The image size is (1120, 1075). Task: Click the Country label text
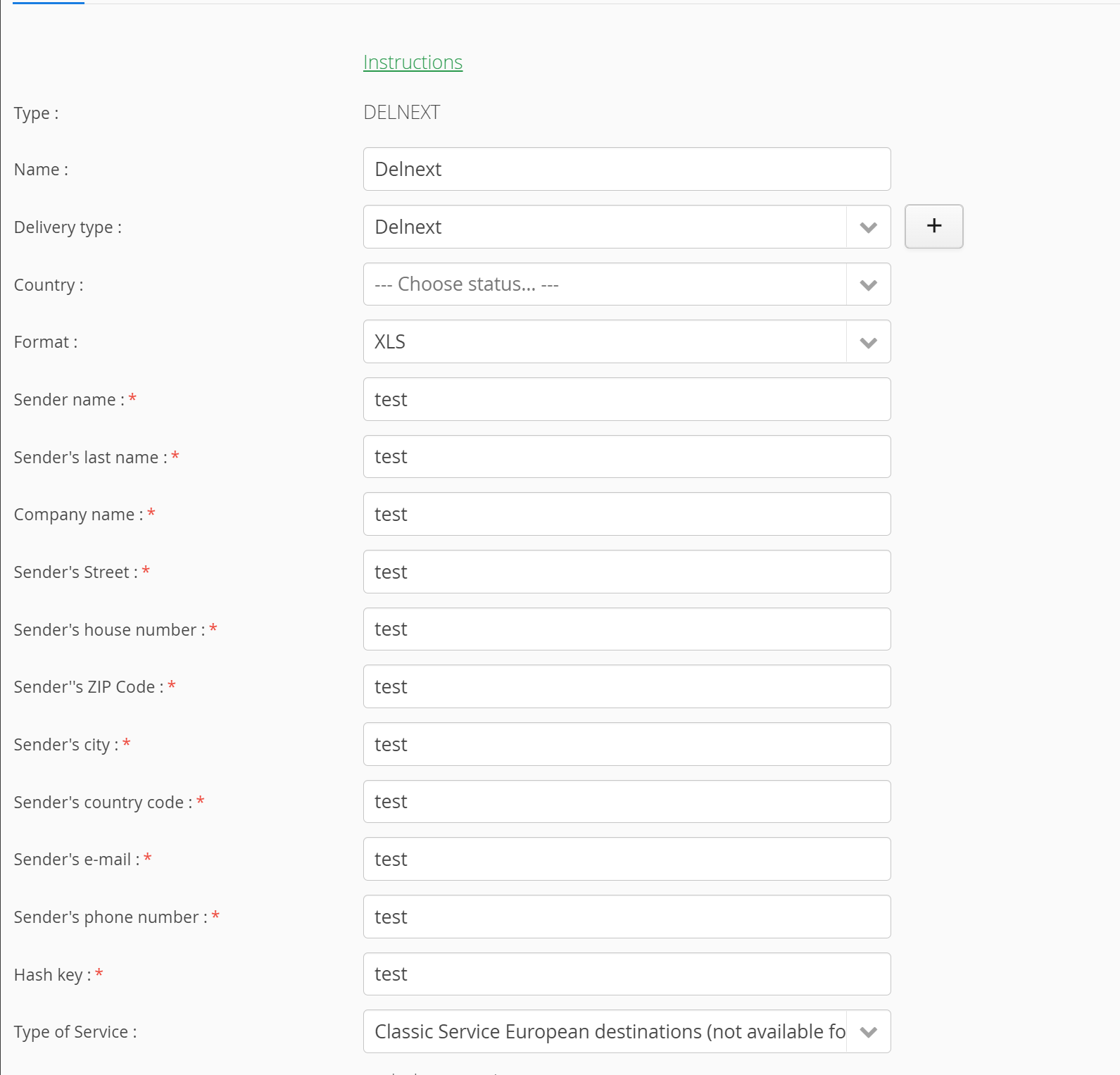(x=49, y=285)
